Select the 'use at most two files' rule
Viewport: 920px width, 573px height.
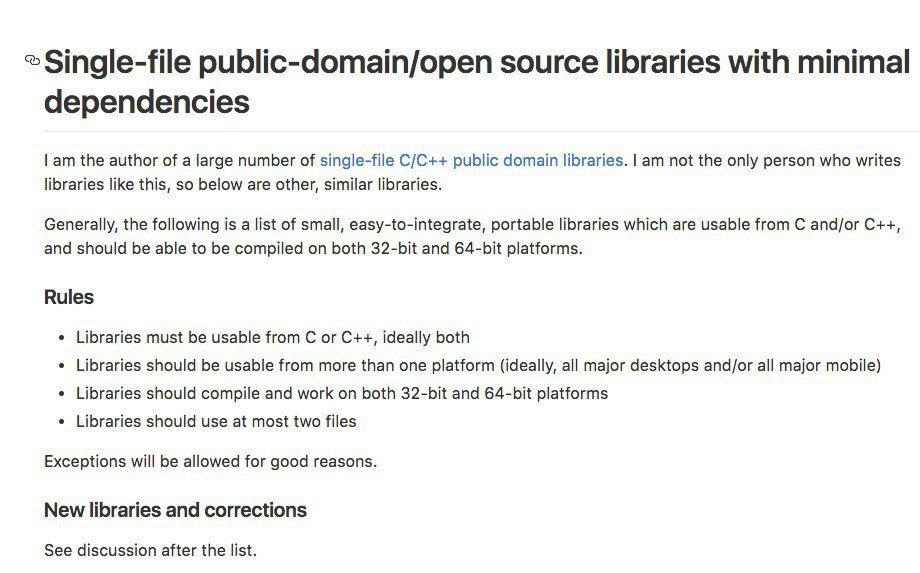pyautogui.click(x=216, y=421)
